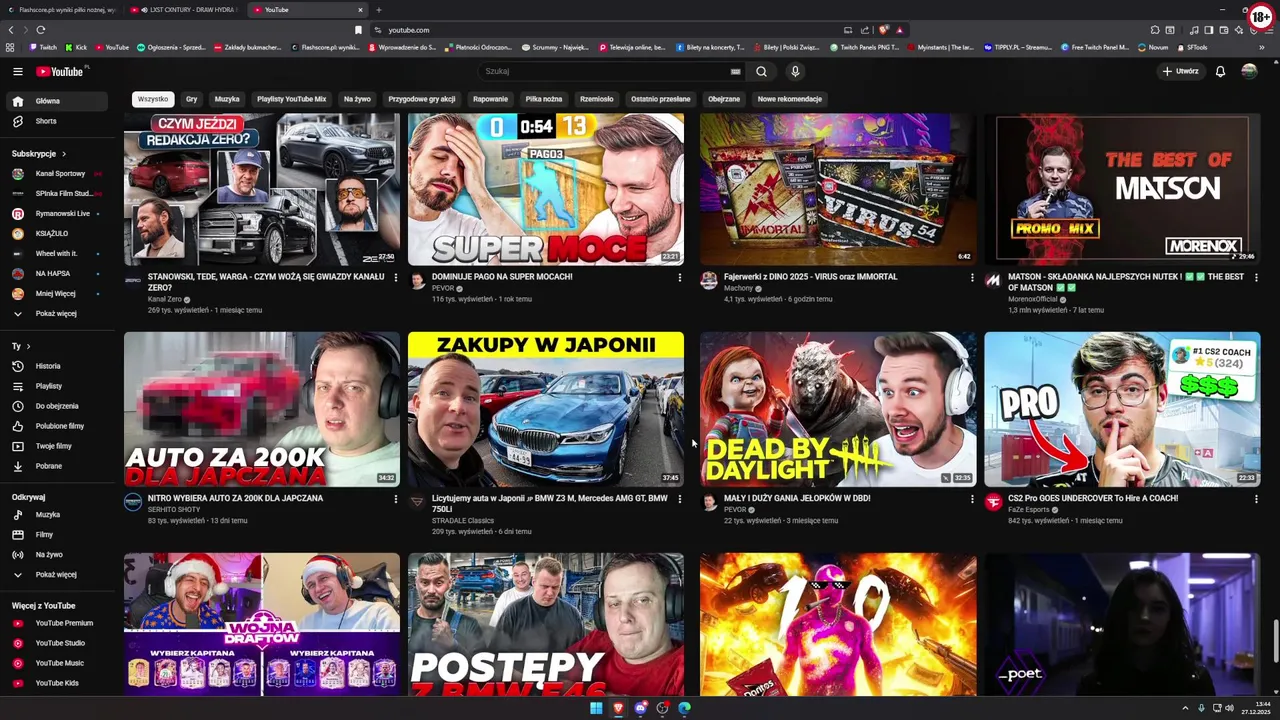Expand the Subskrypcje section chevron

[64, 154]
